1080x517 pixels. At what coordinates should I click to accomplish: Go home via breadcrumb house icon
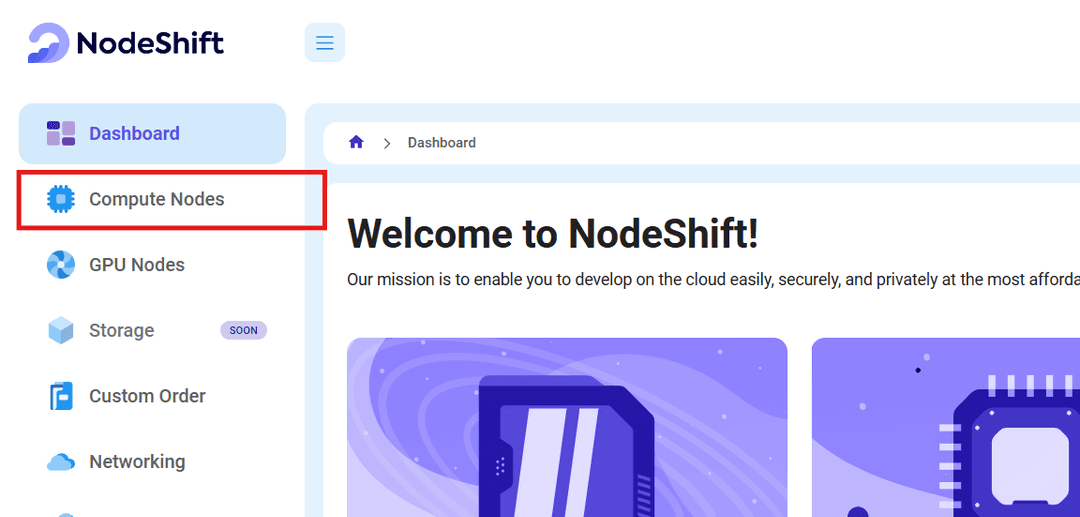click(356, 142)
